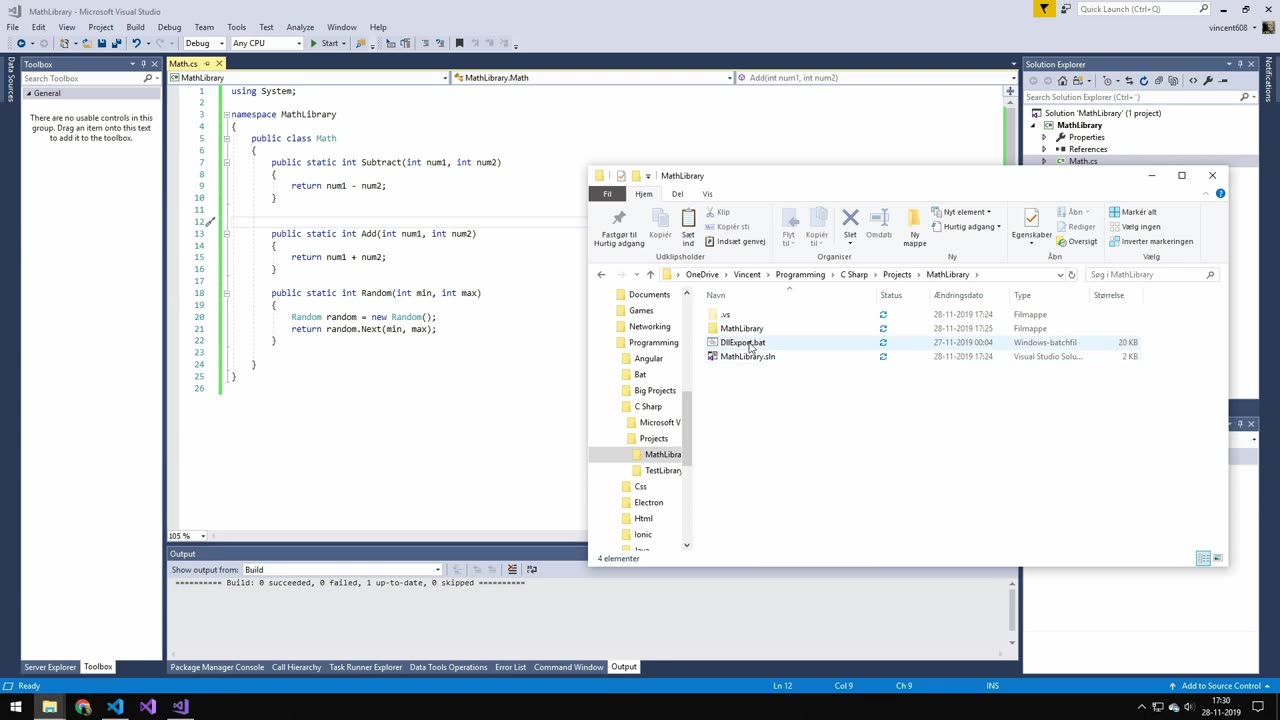Open Show output from Build dropdown
Viewport: 1280px width, 720px height.
[342, 570]
